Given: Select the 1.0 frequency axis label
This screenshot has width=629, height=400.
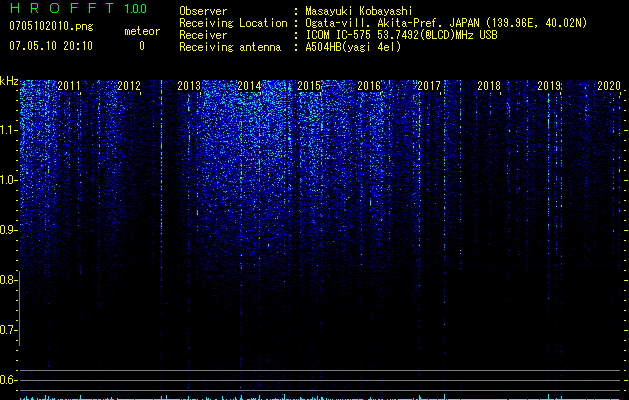Looking at the screenshot, I should 8,180.
